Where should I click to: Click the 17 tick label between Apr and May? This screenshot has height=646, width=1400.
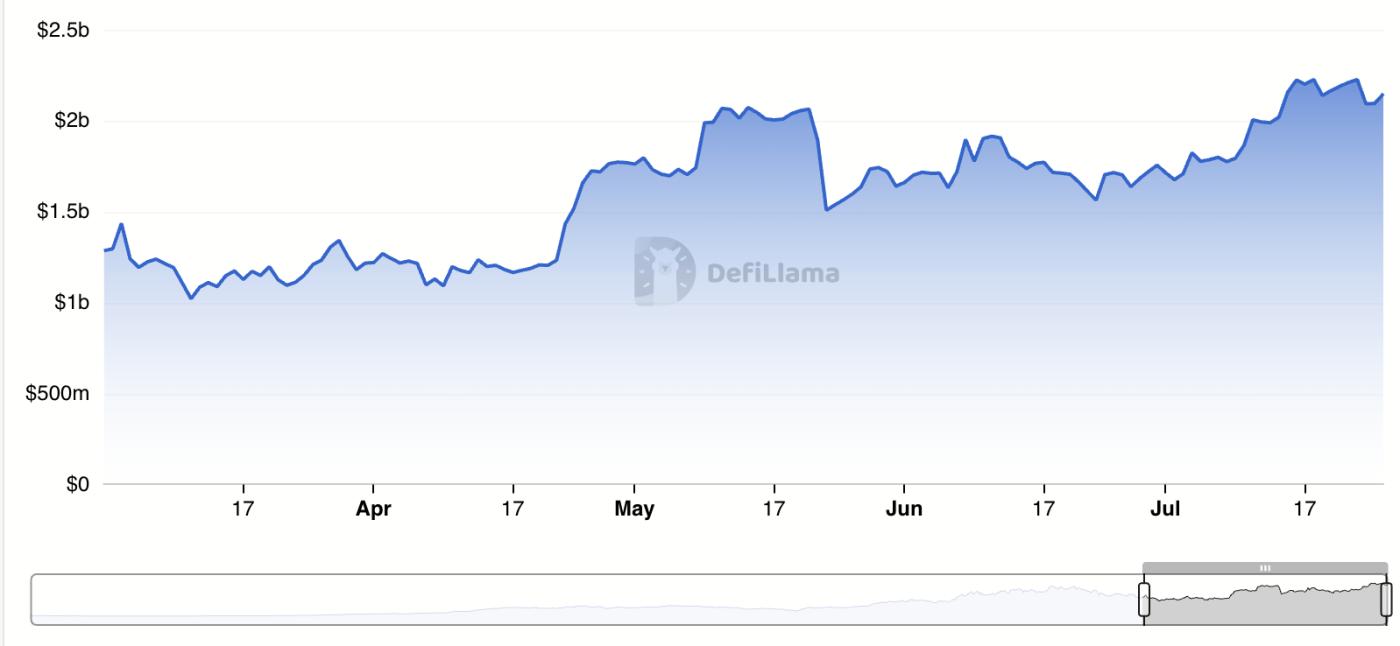[x=512, y=509]
